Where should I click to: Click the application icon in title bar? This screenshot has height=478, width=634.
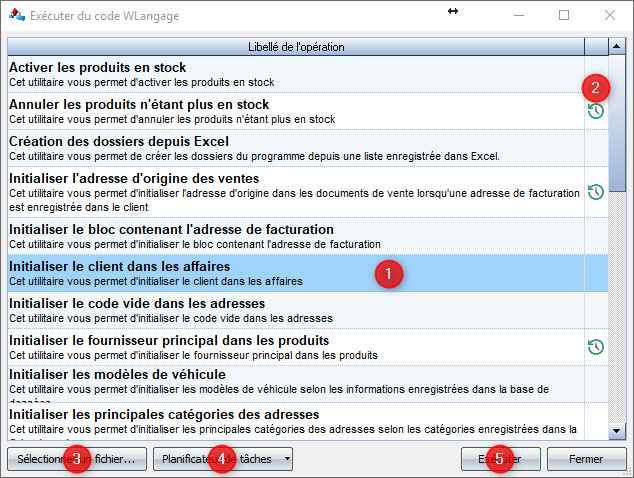17,16
